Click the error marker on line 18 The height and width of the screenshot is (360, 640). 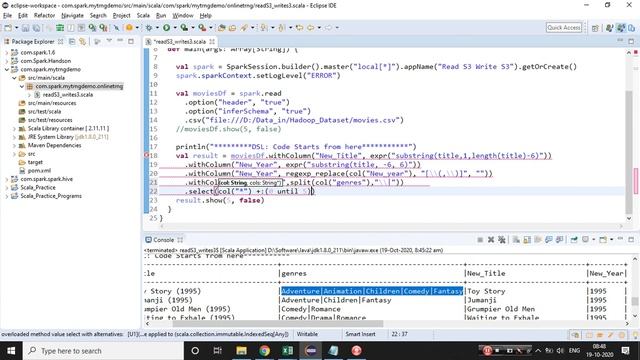coord(147,156)
